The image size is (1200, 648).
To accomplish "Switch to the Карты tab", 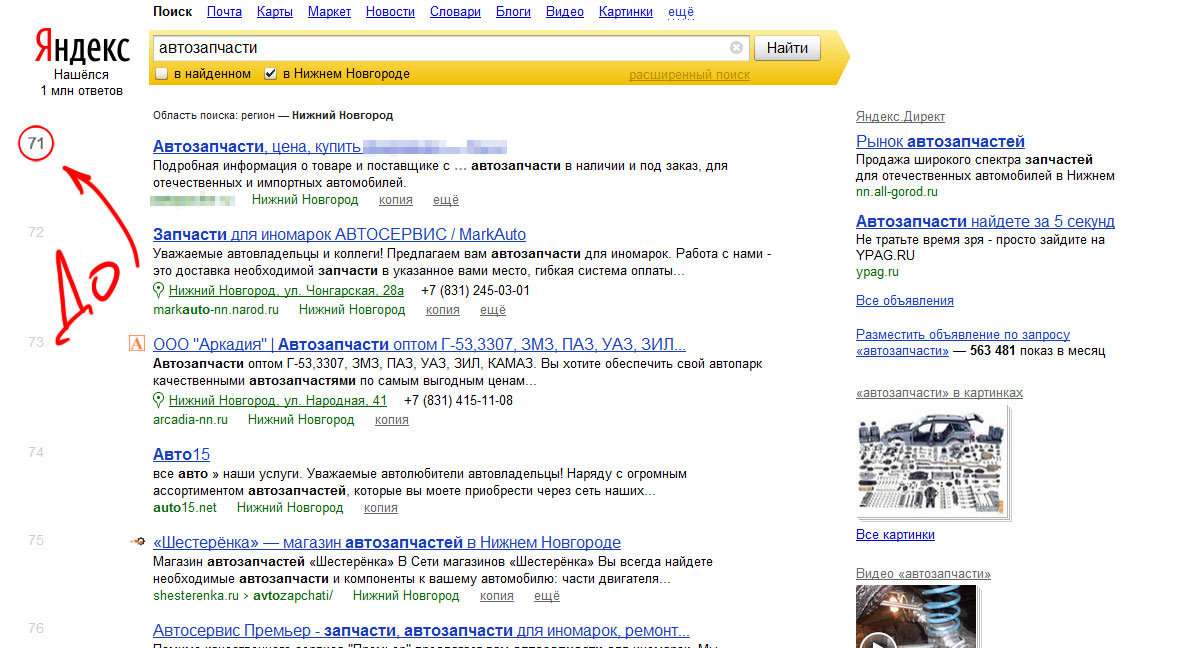I will click(275, 12).
